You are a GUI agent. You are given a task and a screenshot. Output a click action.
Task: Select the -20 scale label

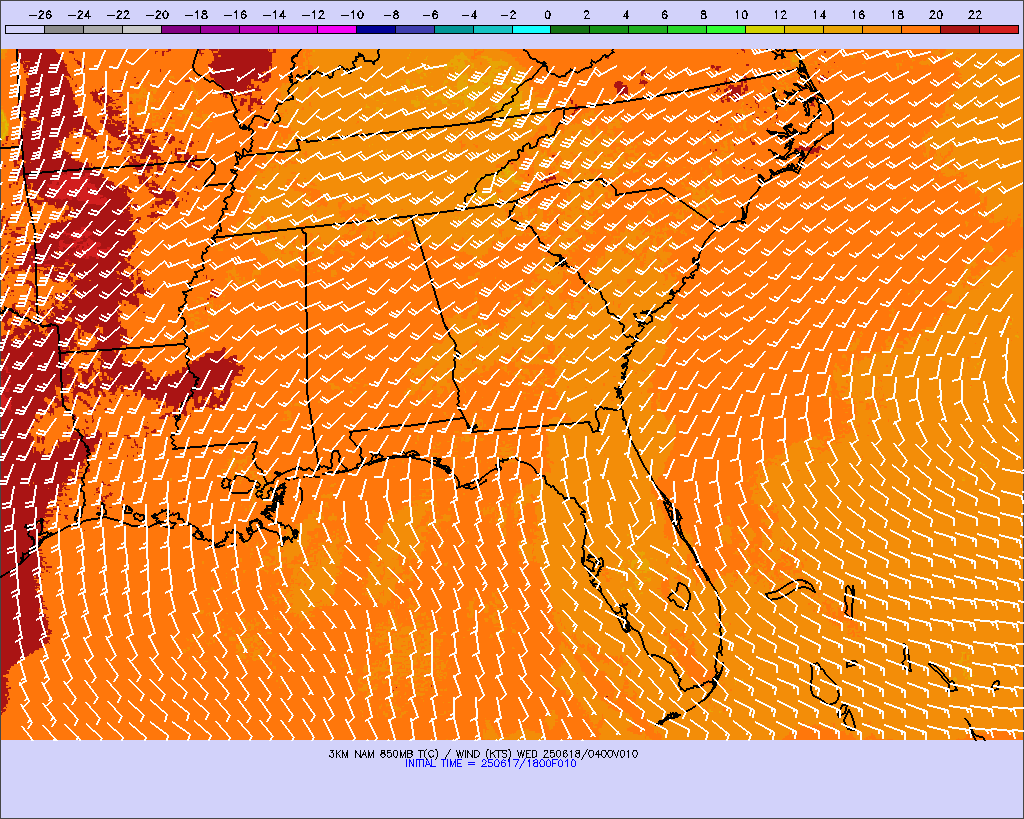click(x=157, y=14)
